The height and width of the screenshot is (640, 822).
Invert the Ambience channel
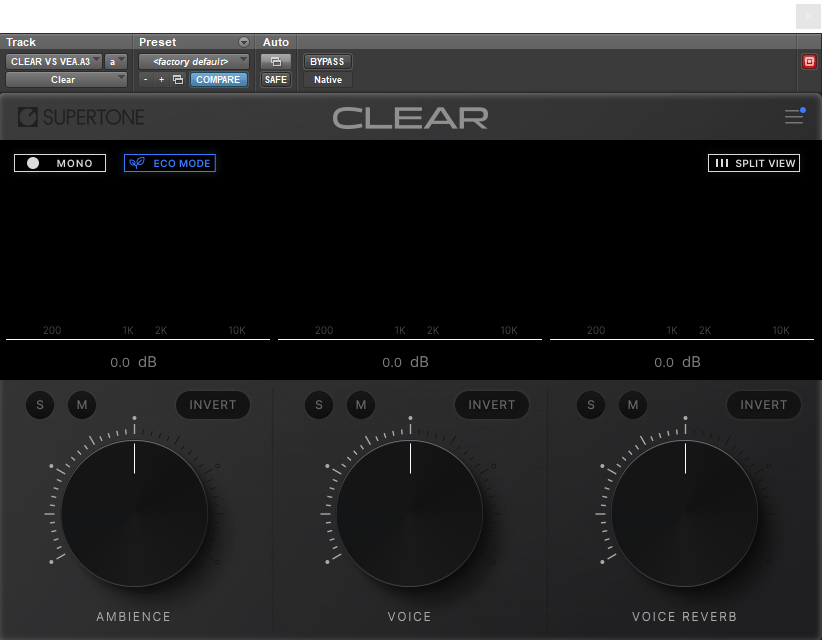coord(213,405)
